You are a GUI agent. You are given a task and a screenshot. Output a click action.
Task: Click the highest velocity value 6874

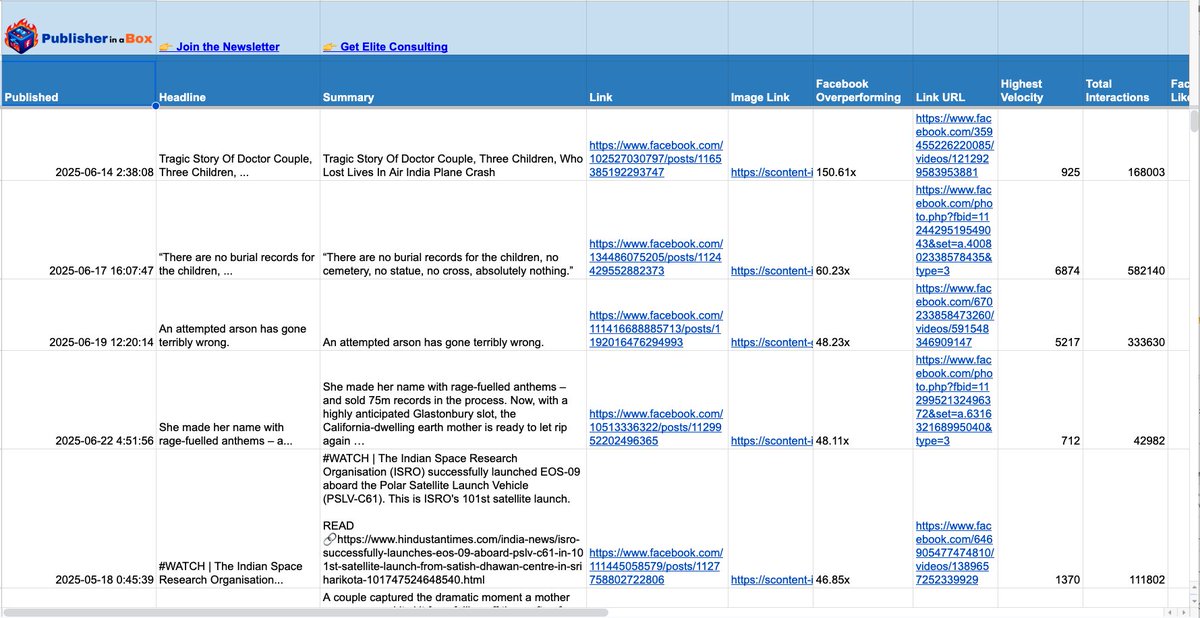pos(1067,271)
